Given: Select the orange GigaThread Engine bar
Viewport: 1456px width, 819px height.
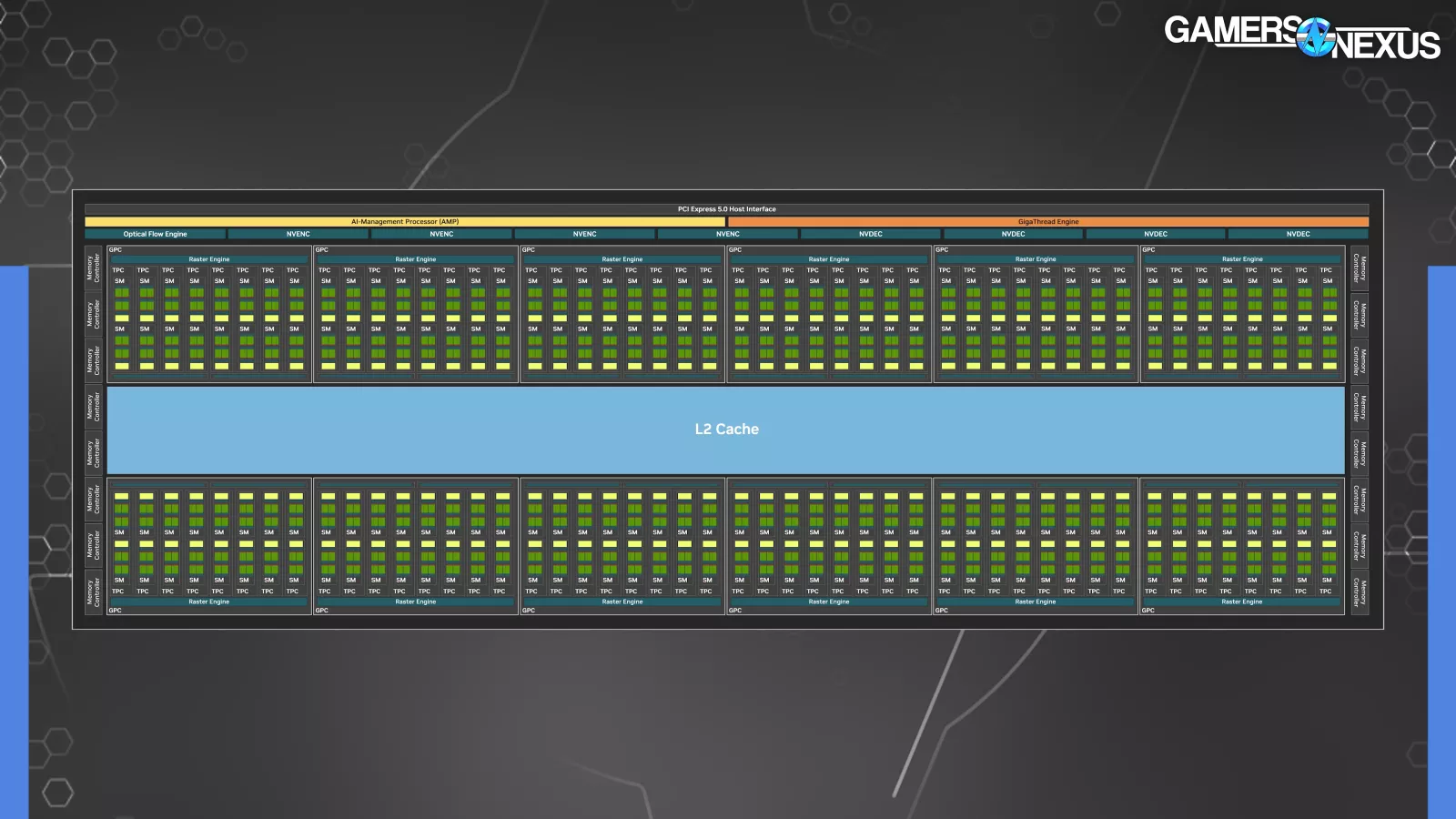Looking at the screenshot, I should [x=1048, y=222].
